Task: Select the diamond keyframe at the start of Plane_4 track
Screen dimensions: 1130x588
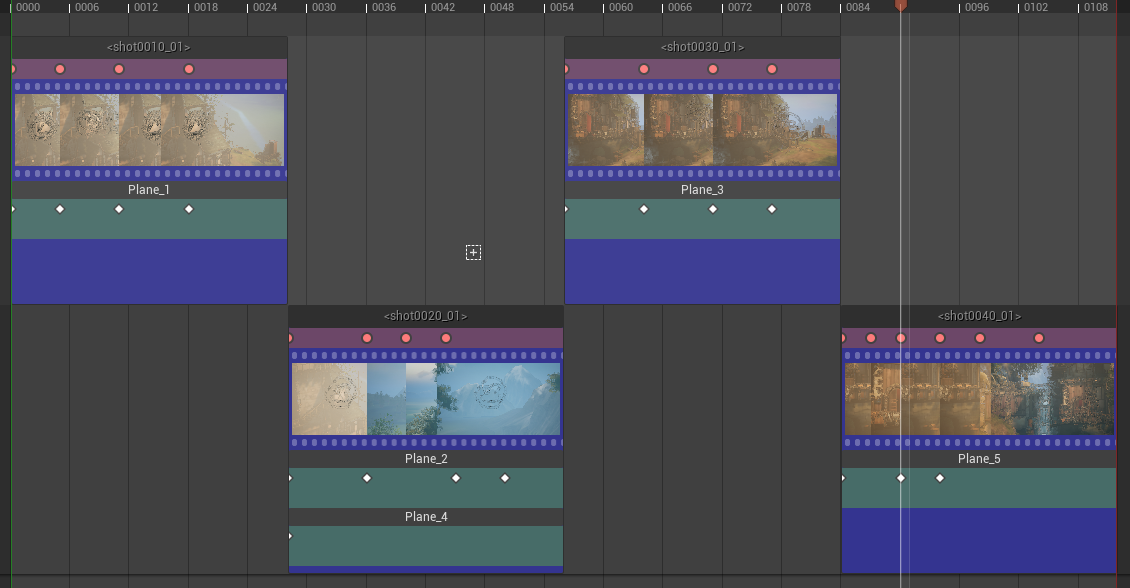Action: coord(291,536)
